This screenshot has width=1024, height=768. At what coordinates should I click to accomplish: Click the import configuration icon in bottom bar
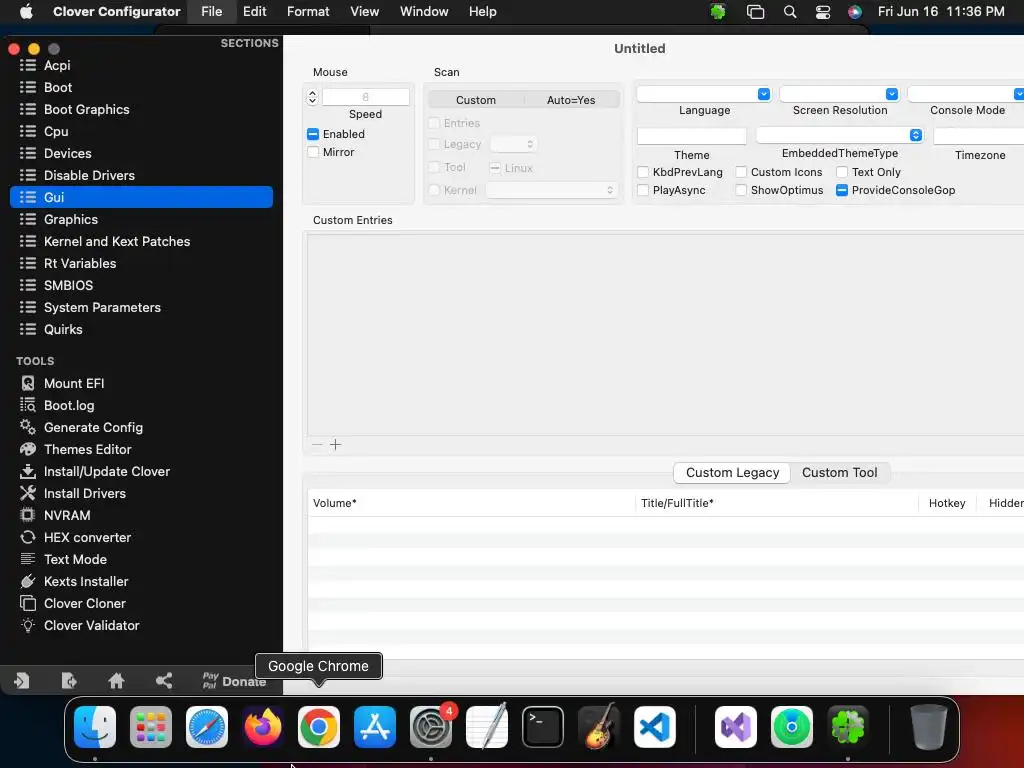(x=21, y=681)
